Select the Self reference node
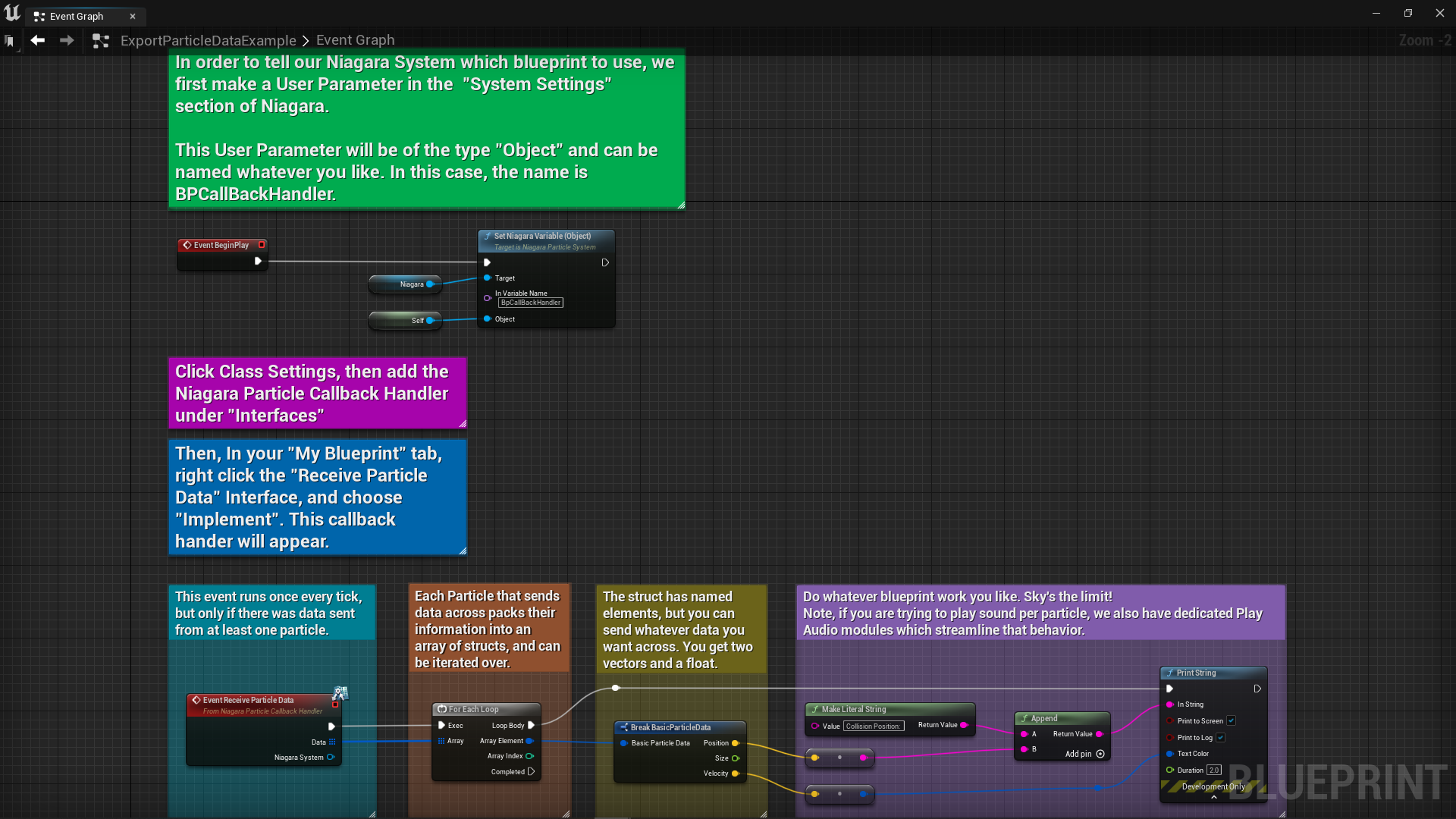The image size is (1456, 819). click(405, 320)
